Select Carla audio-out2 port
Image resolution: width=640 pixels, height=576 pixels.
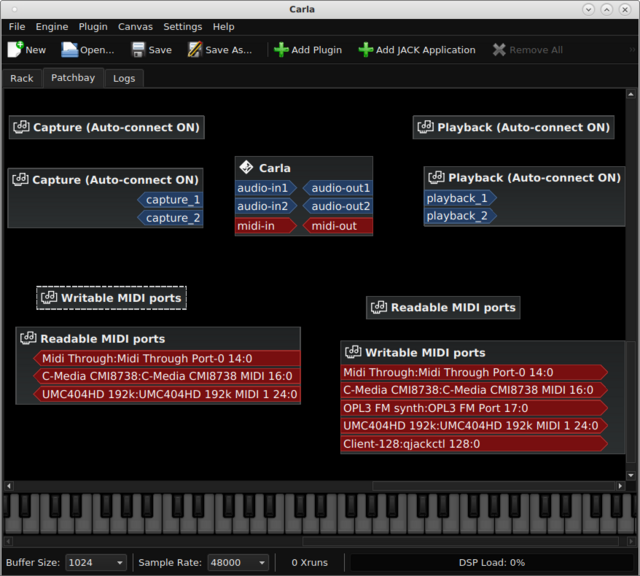pyautogui.click(x=338, y=206)
